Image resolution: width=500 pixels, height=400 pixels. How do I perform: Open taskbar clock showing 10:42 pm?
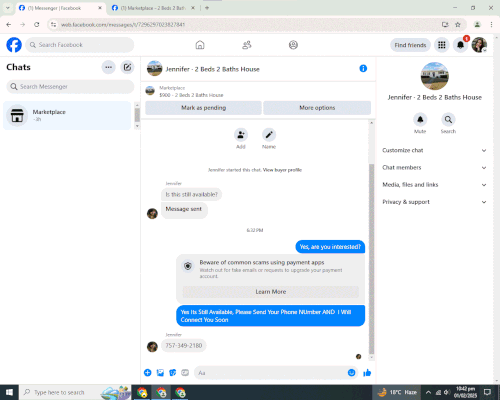point(465,392)
